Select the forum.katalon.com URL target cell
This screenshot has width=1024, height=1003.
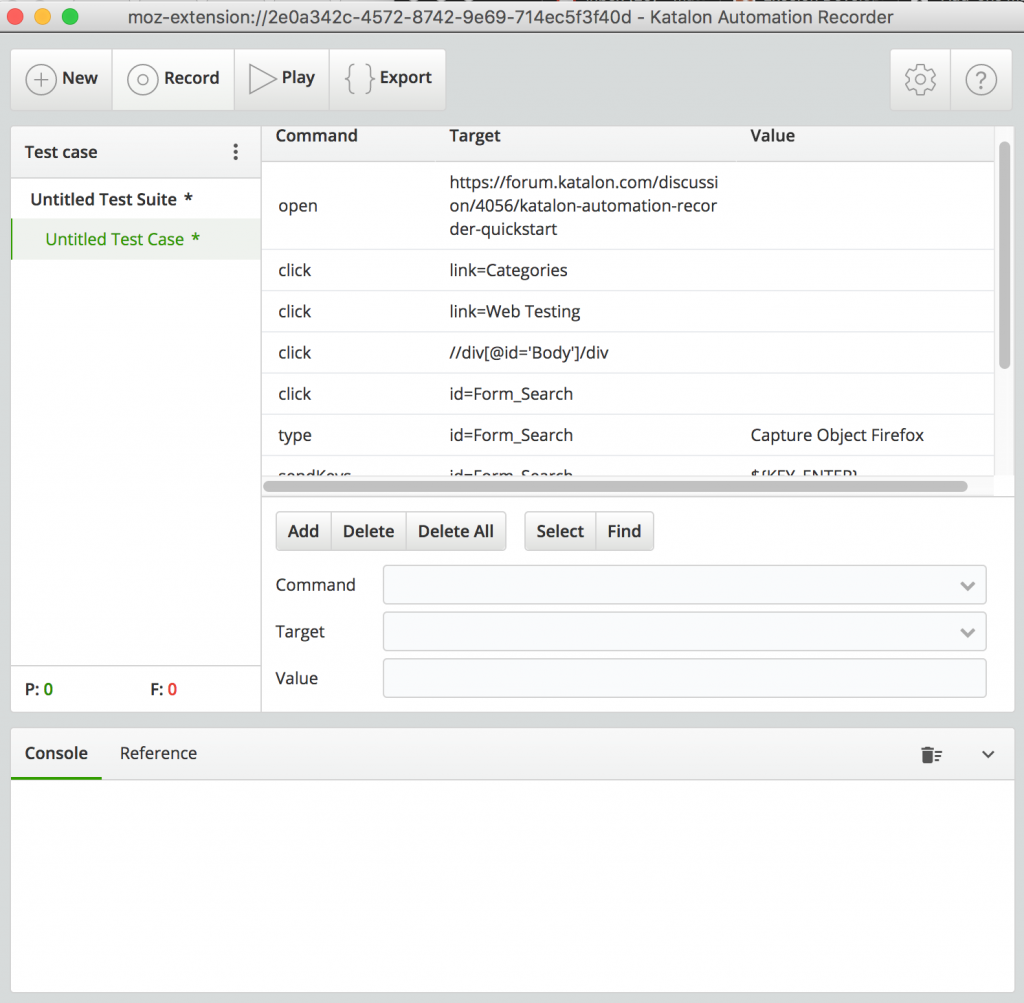pos(584,206)
